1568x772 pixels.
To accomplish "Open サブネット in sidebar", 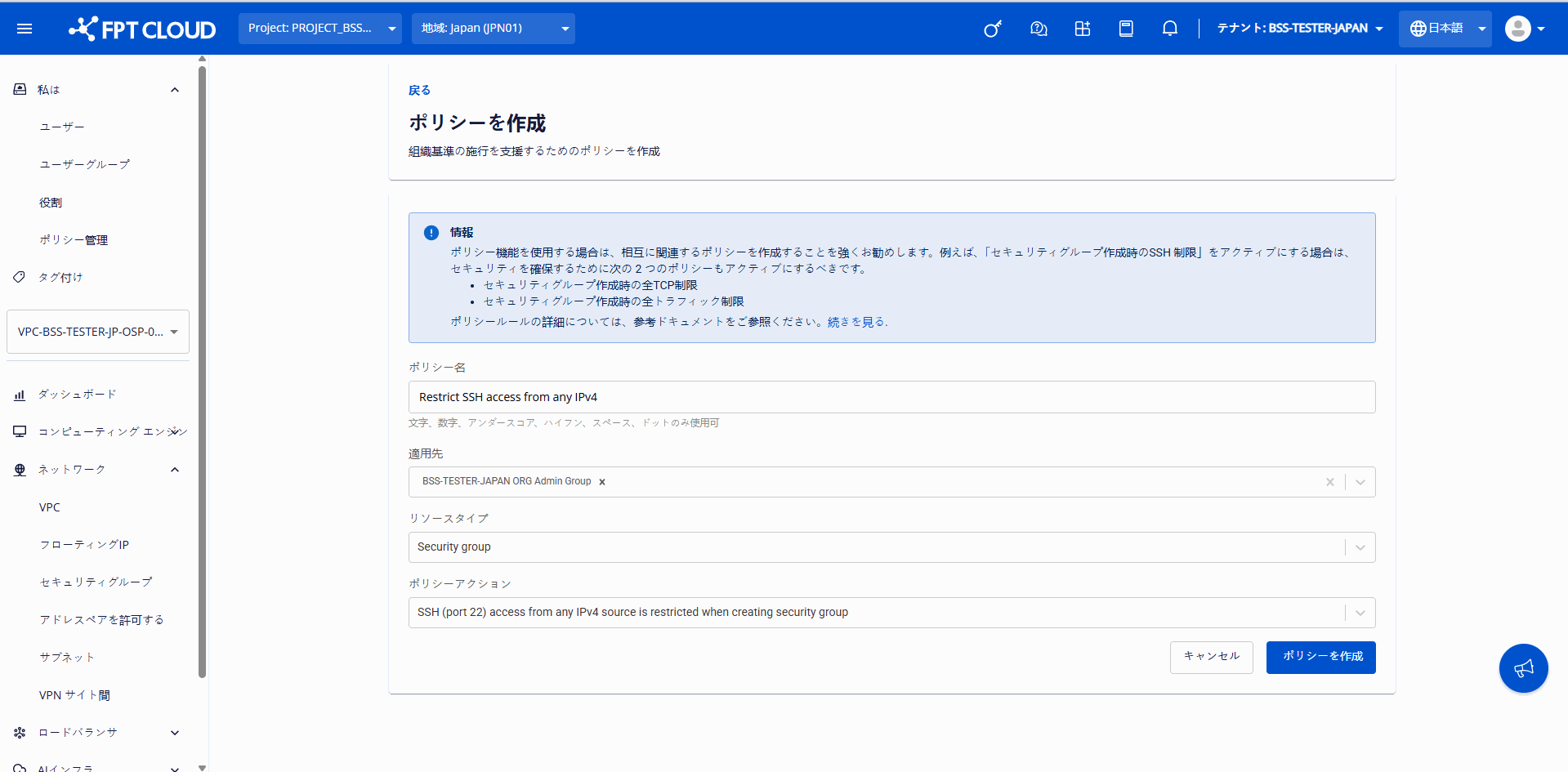I will tap(68, 658).
